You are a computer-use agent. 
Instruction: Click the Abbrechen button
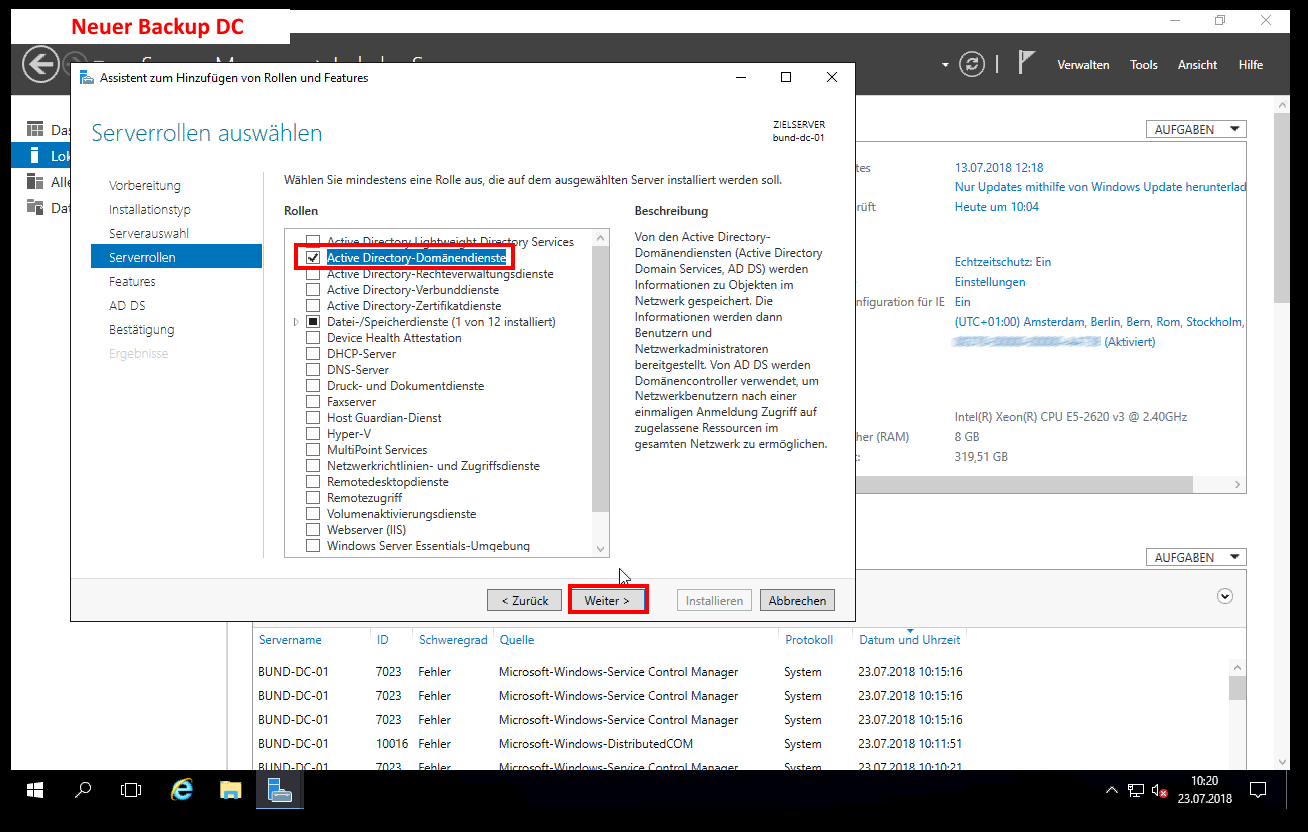797,600
